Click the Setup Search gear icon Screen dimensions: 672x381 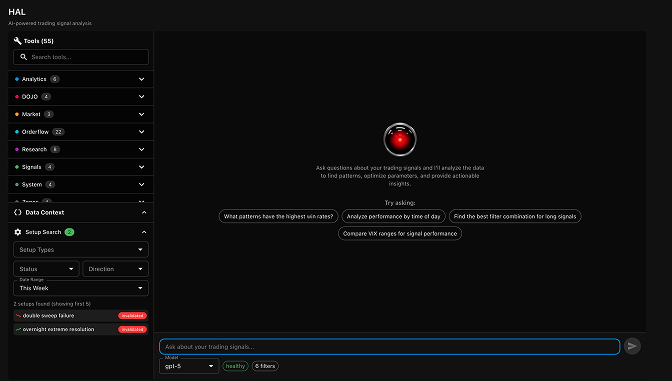(18, 232)
